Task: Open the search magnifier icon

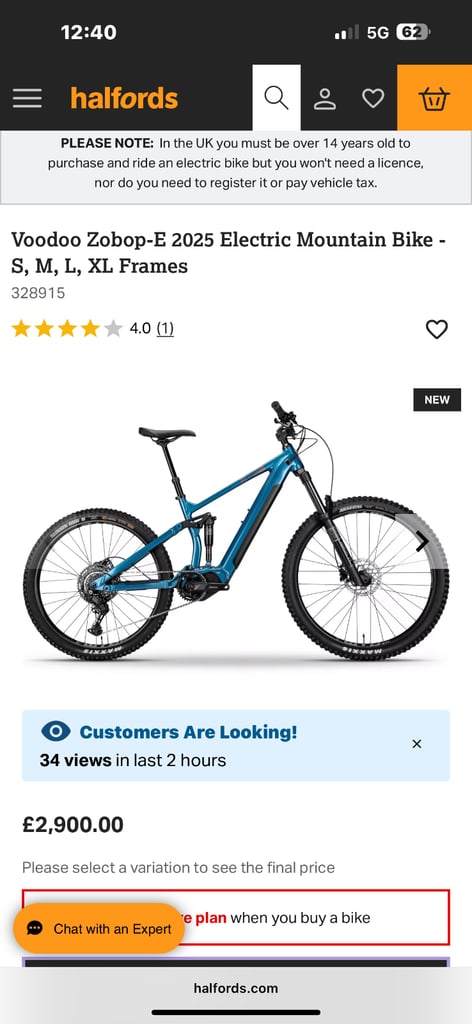Action: pyautogui.click(x=276, y=98)
